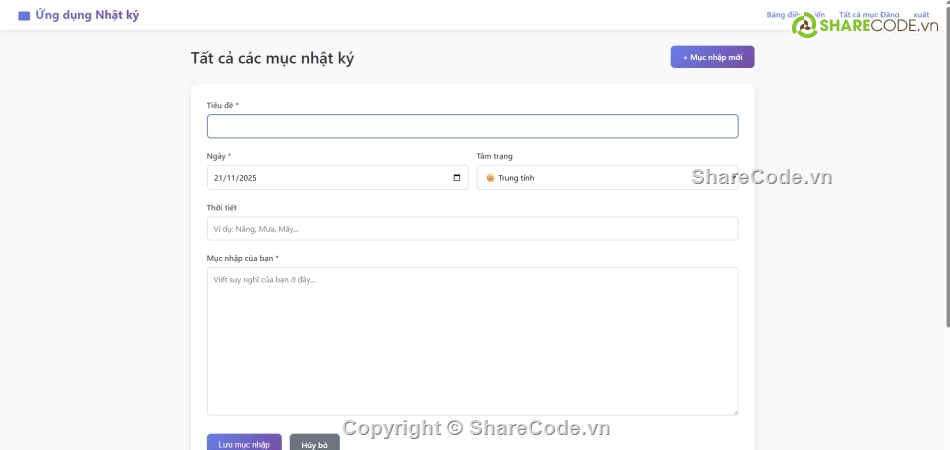Click into the 'Mục nhập của bạn' text area

coord(473,342)
